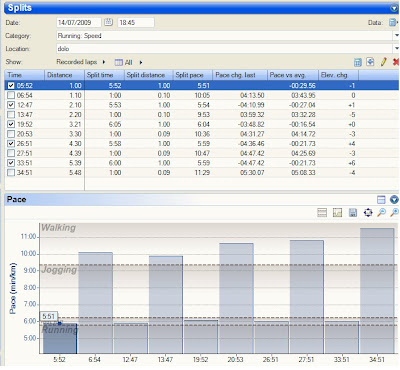This screenshot has height=370, width=400.
Task: Click the red X delete icon
Action: (x=396, y=62)
